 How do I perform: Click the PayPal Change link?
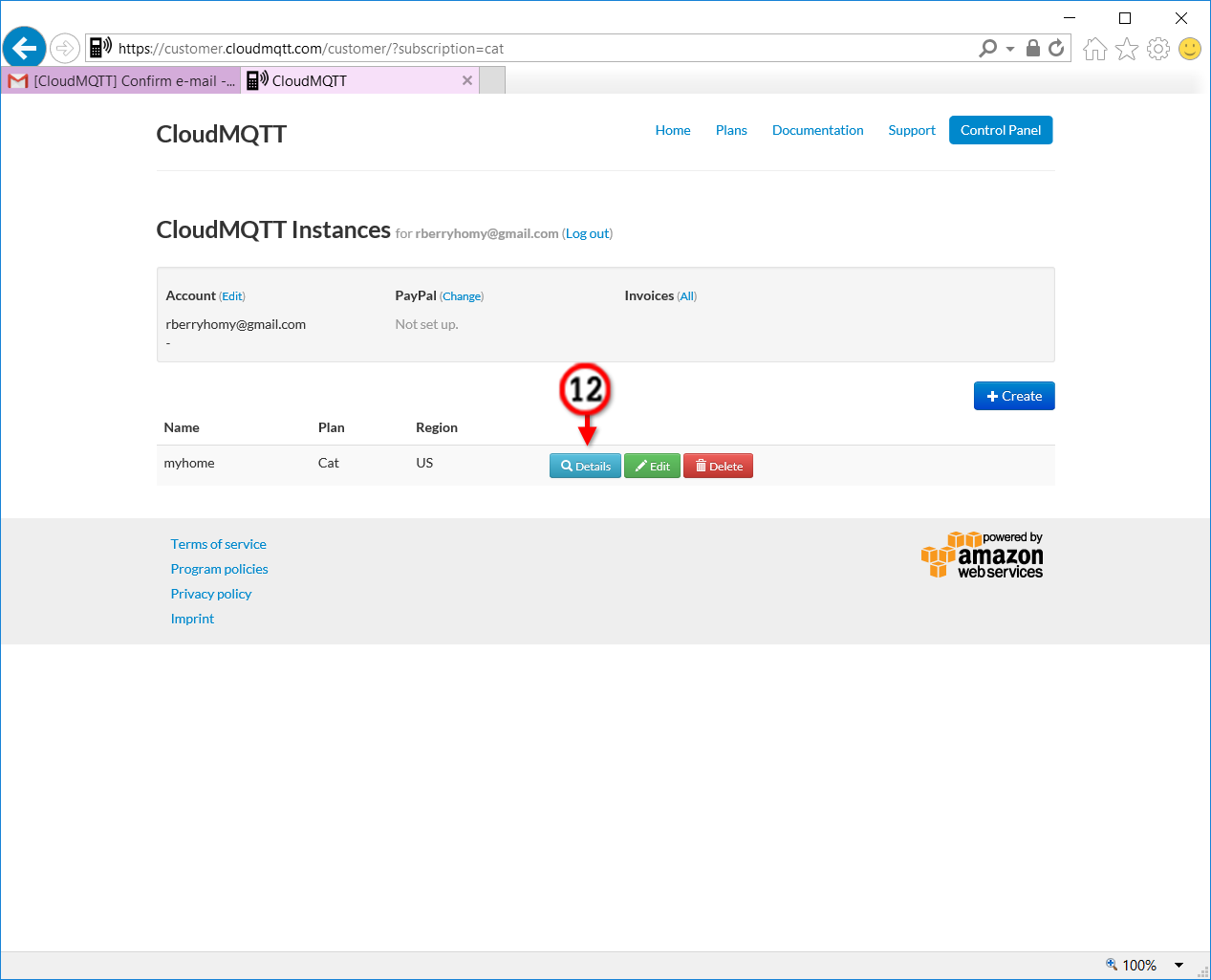tap(462, 296)
